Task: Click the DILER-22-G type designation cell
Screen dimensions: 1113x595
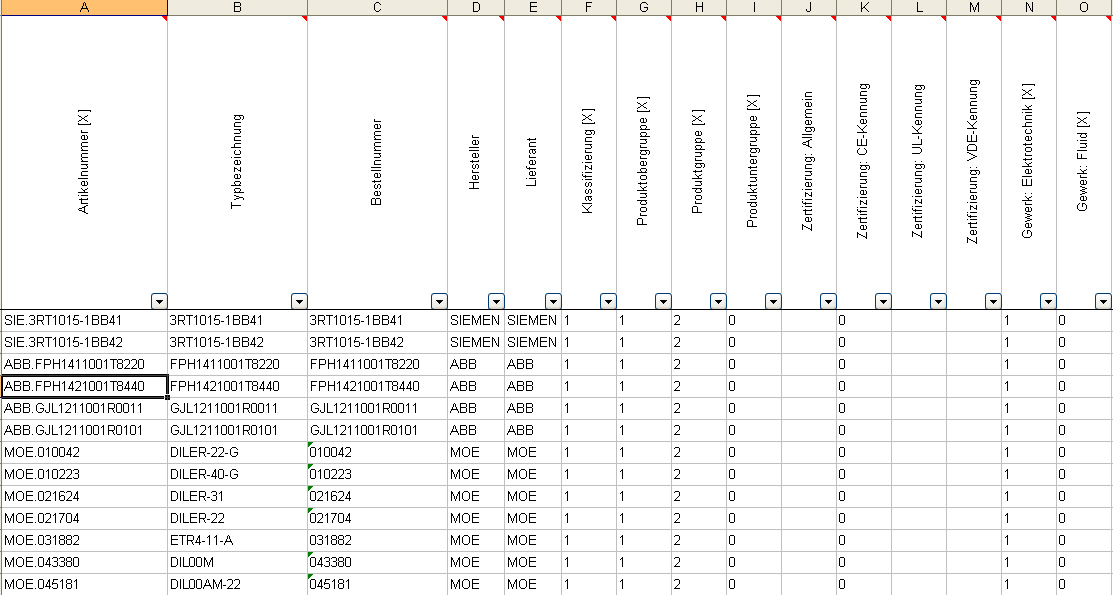Action: (237, 453)
